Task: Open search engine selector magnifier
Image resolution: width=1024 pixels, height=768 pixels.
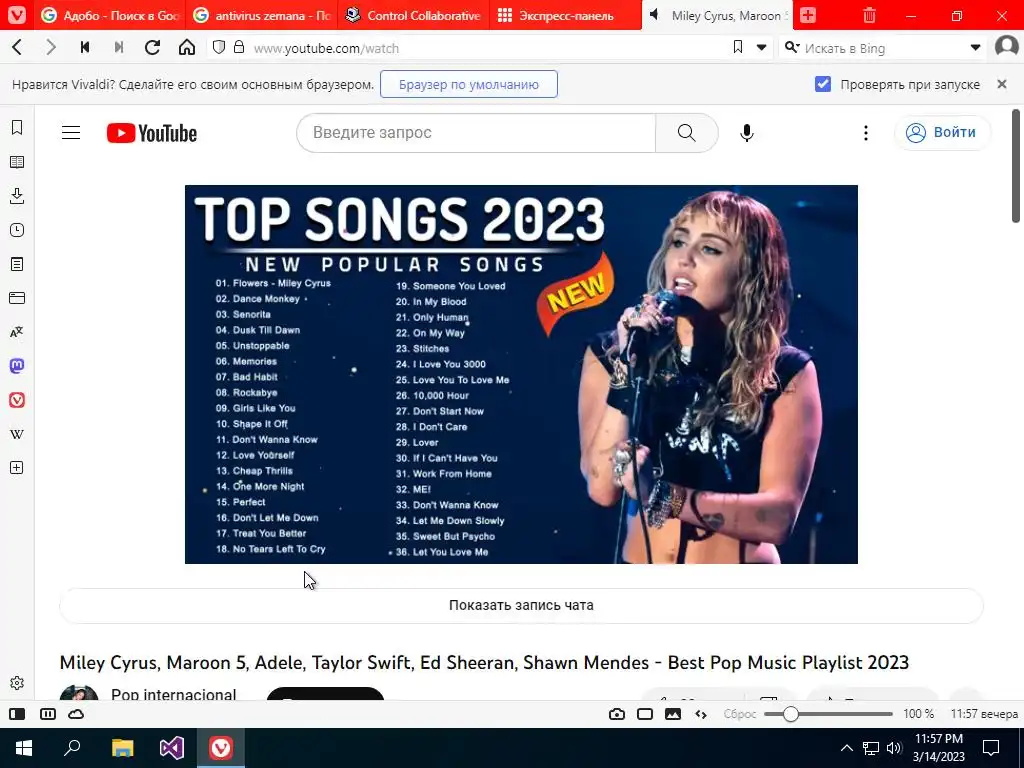Action: (792, 47)
